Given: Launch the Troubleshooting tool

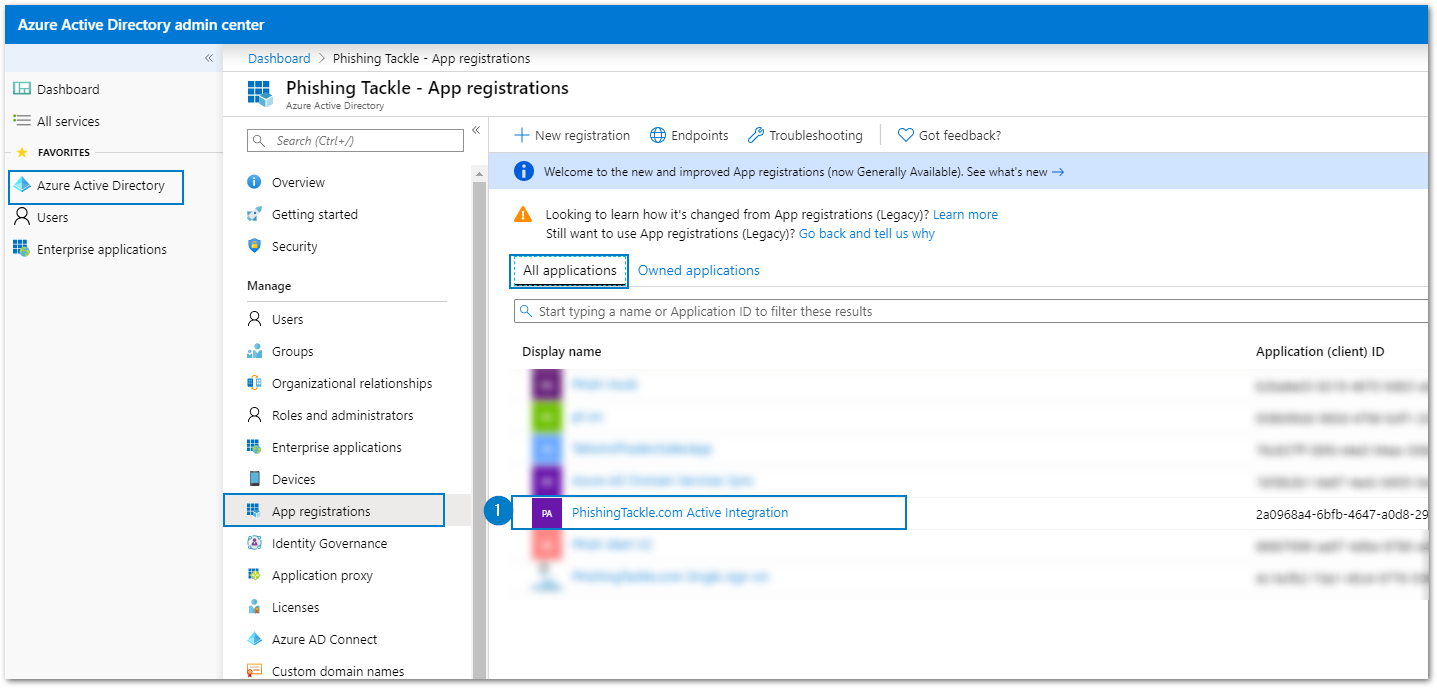Looking at the screenshot, I should (x=805, y=135).
